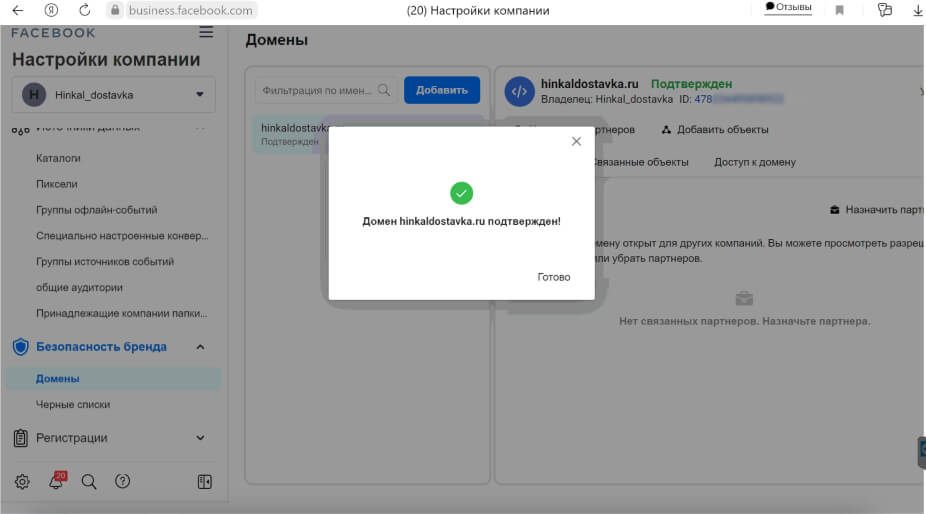
Task: Go back with browser back arrow
Action: (x=18, y=10)
